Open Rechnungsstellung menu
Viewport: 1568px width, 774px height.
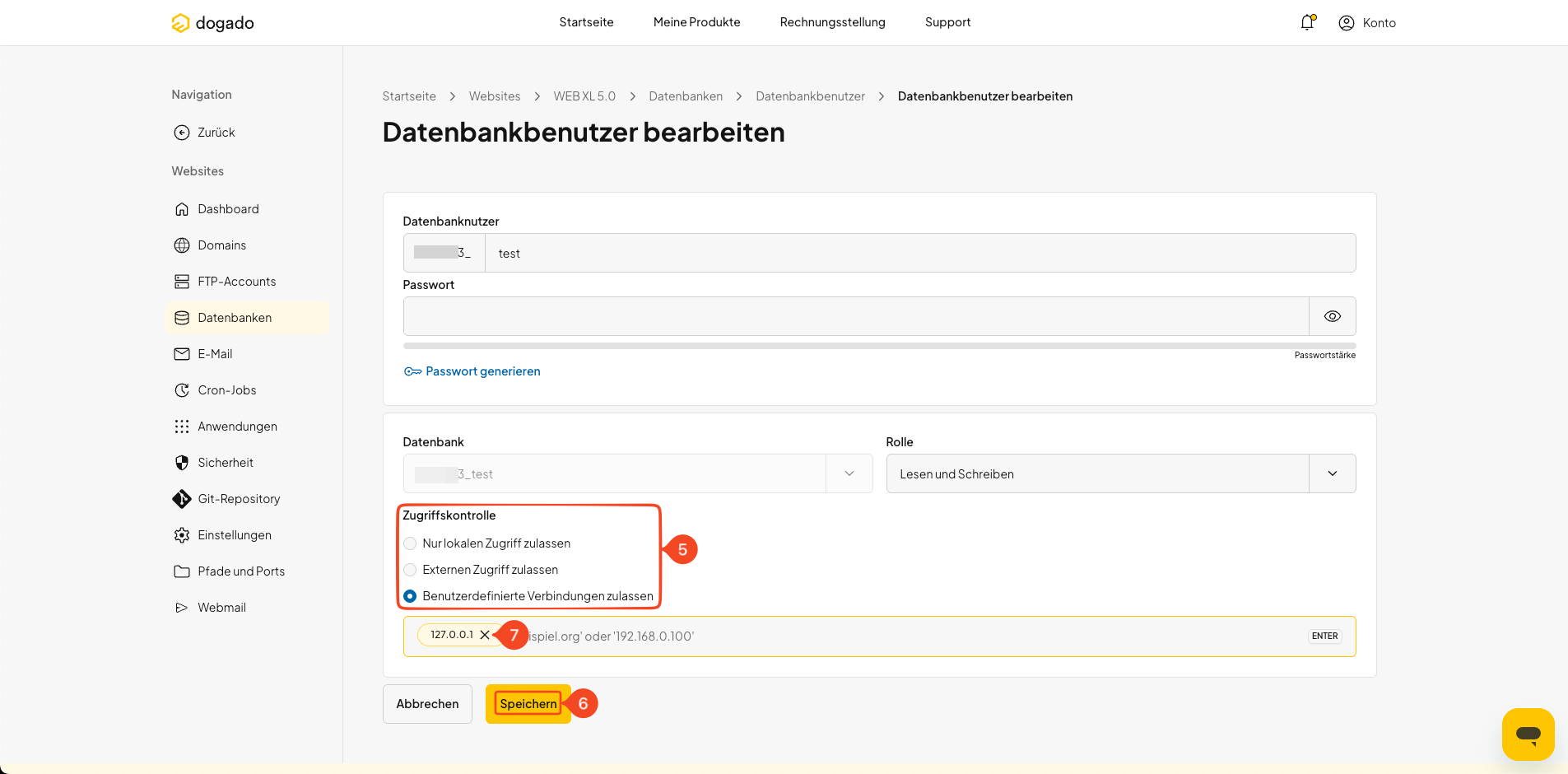coord(833,22)
